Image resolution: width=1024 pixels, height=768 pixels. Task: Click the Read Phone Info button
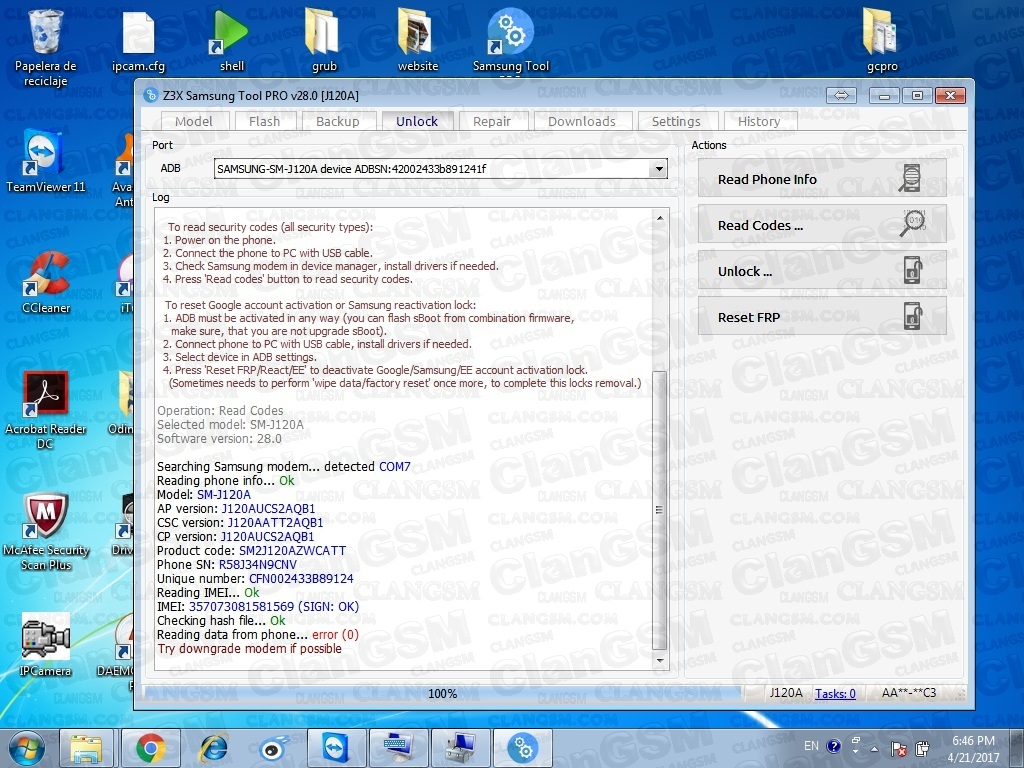(822, 178)
